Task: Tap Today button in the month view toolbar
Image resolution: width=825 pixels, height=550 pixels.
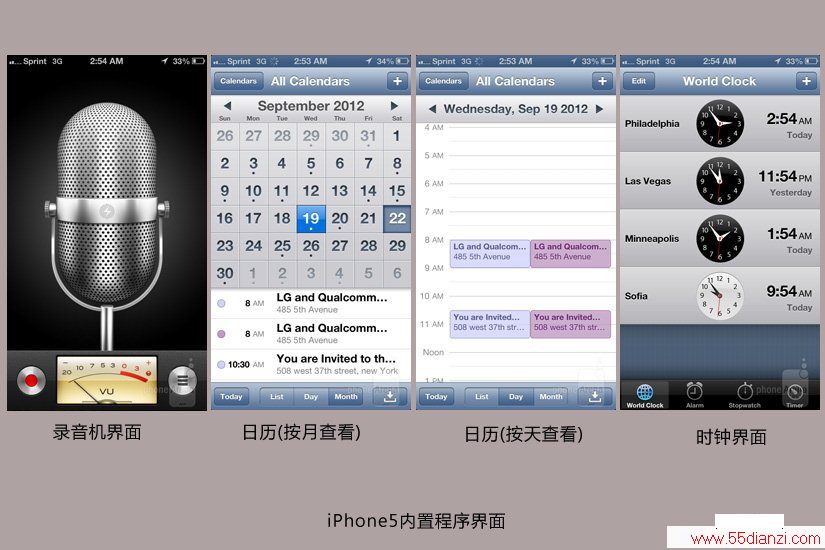Action: pos(231,396)
